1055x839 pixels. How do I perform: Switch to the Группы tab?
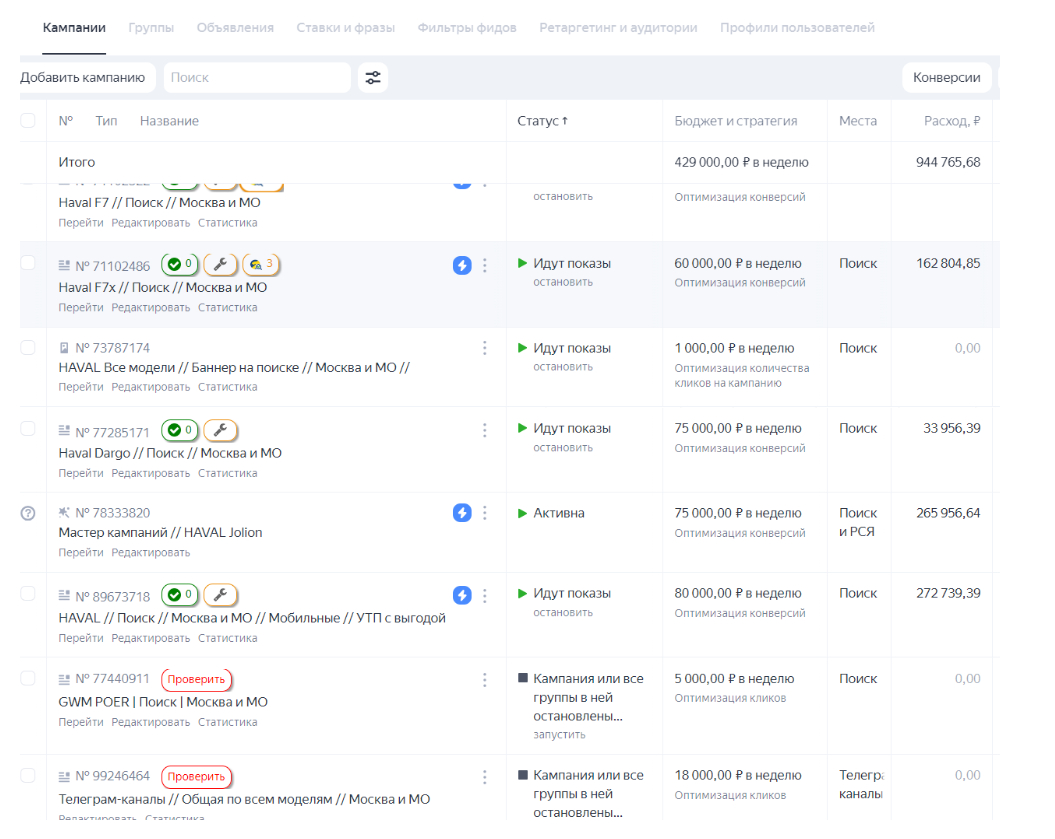tap(151, 28)
